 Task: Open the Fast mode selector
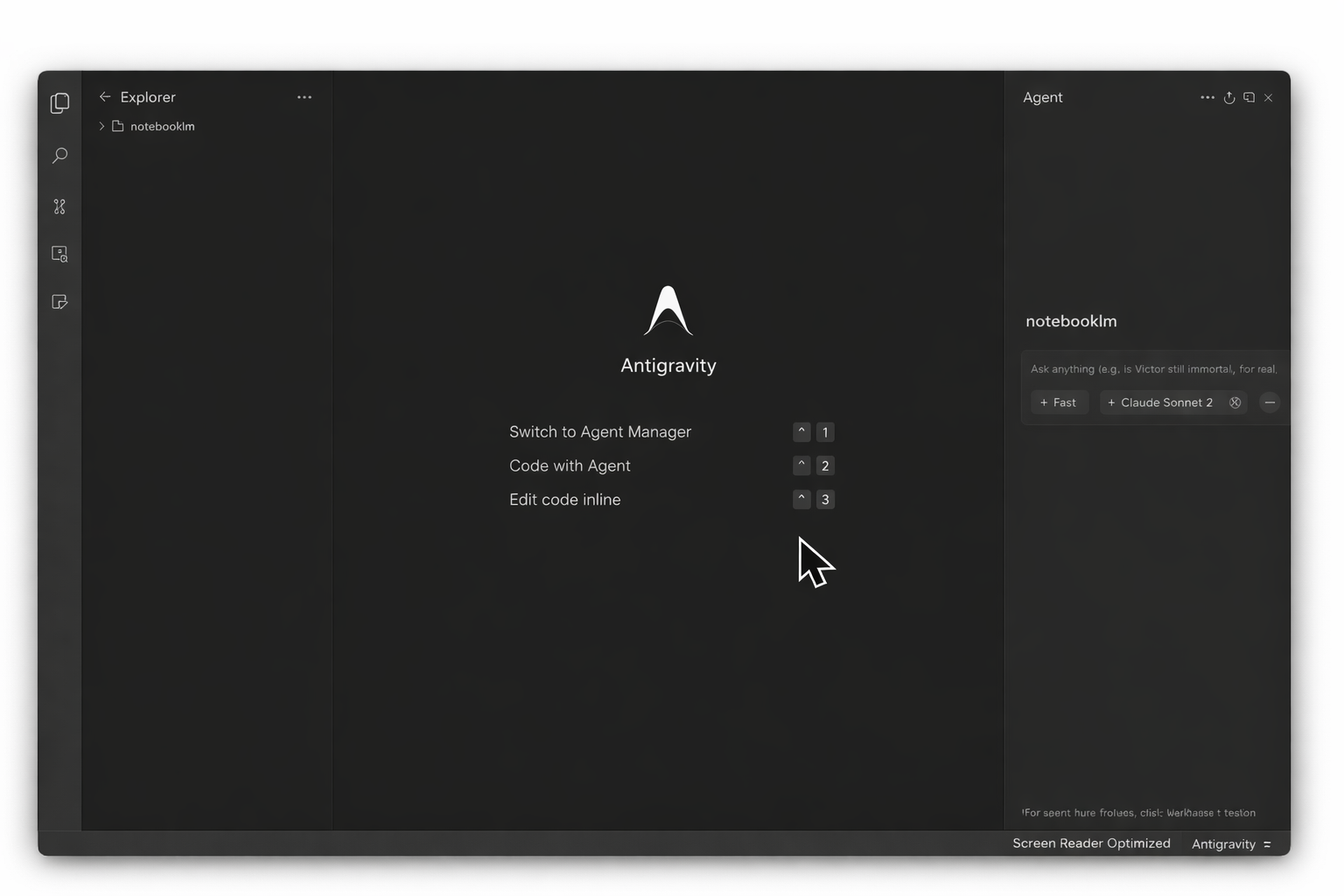[x=1059, y=402]
